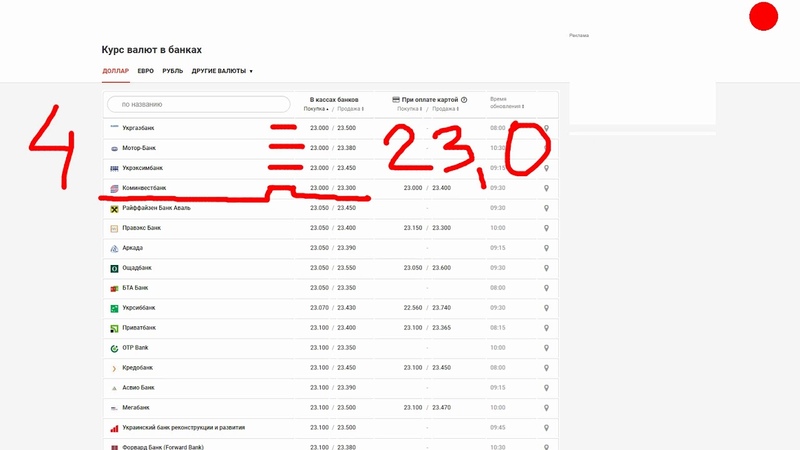This screenshot has width=800, height=450.
Task: Show Мегабанк location map pin
Action: [x=546, y=408]
